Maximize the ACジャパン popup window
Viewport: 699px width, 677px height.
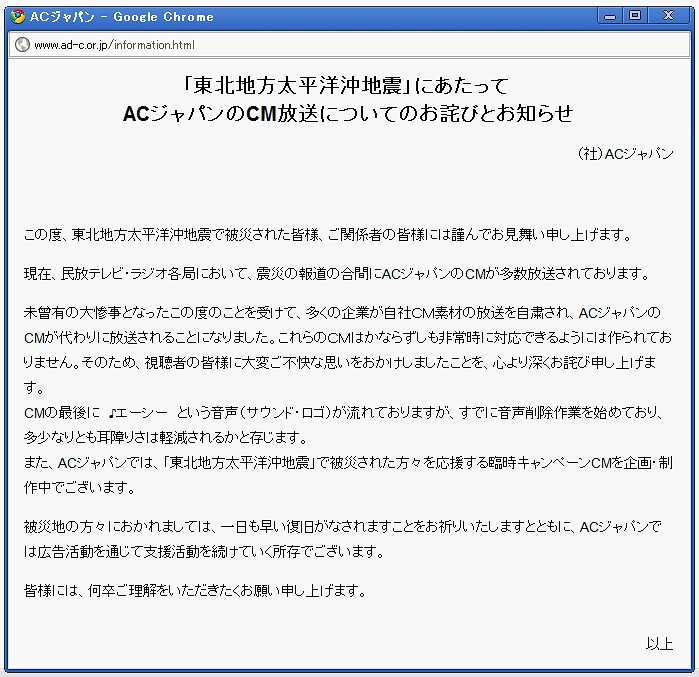tap(634, 16)
